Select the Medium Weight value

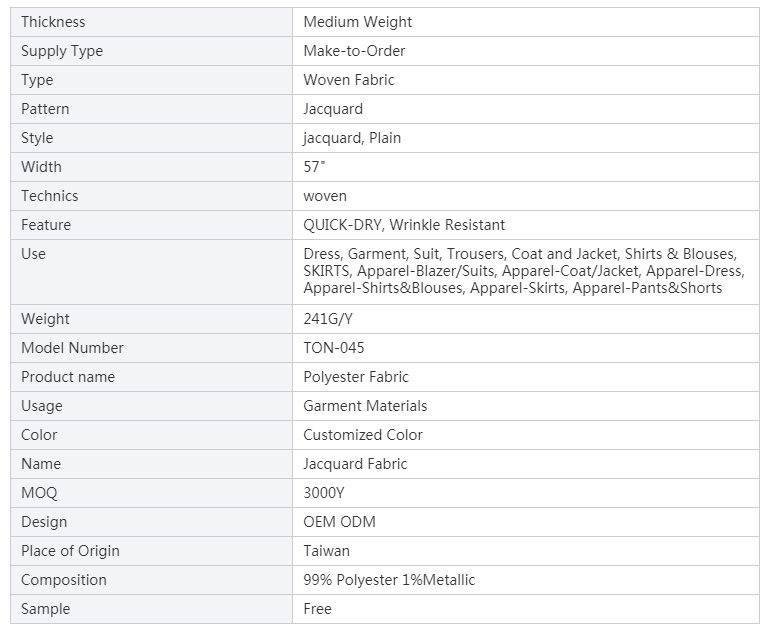(357, 22)
